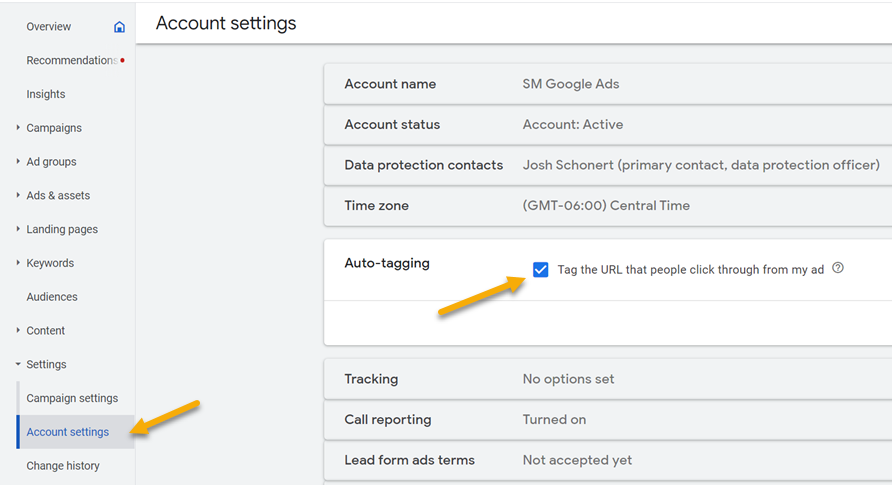Expand the Content section arrow

point(18,331)
